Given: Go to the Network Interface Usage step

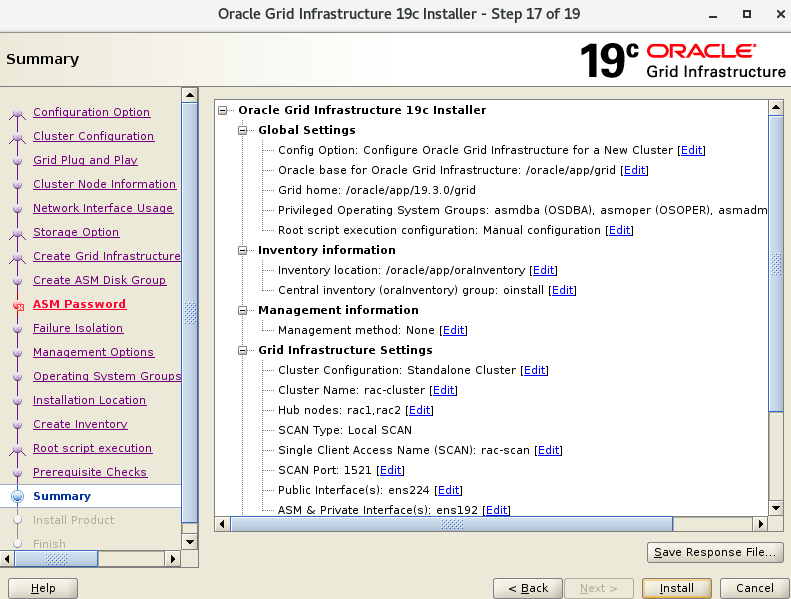Looking at the screenshot, I should coord(102,208).
